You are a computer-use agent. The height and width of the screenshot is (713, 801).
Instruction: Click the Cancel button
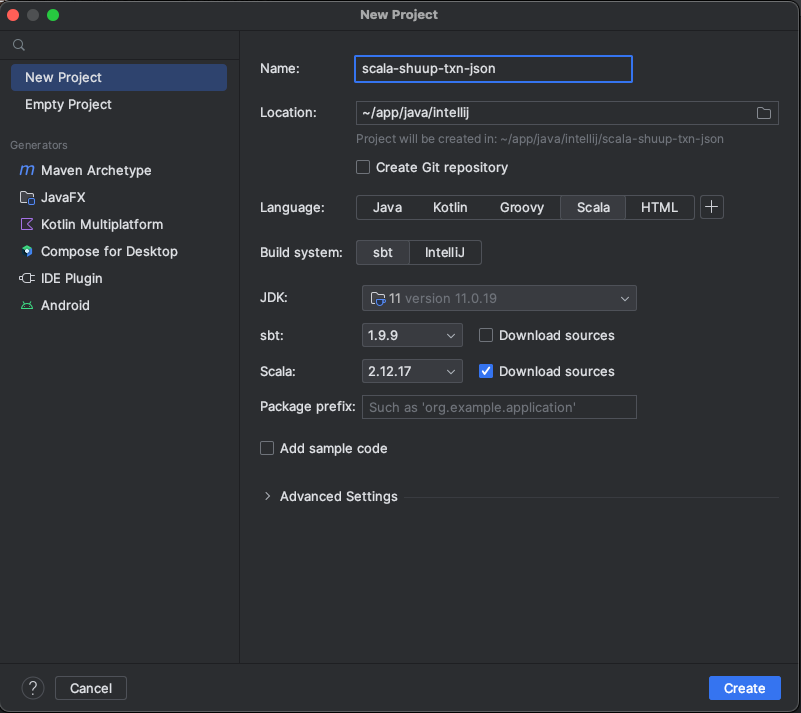pyautogui.click(x=91, y=688)
